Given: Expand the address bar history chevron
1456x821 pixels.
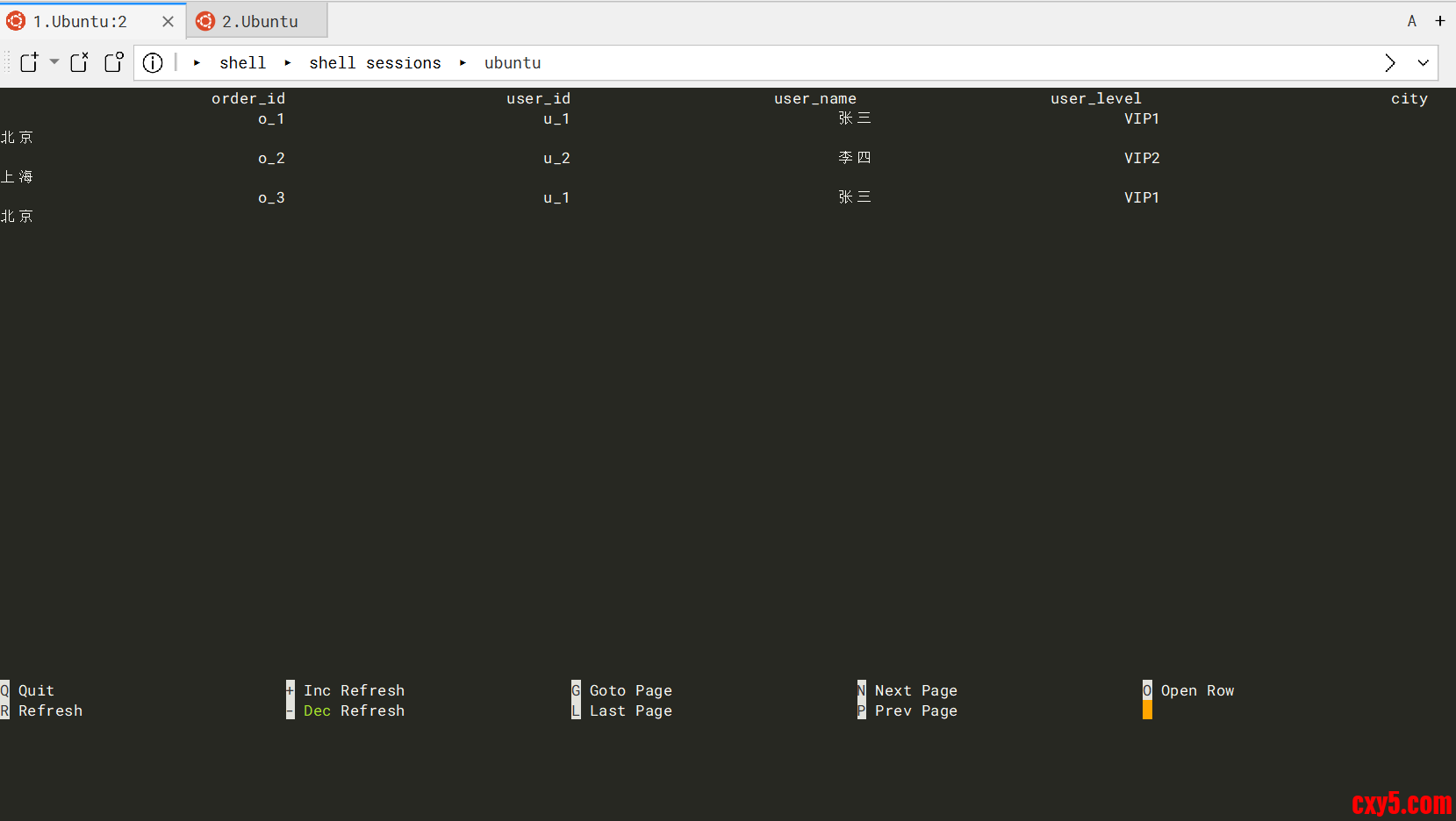Looking at the screenshot, I should (1423, 63).
